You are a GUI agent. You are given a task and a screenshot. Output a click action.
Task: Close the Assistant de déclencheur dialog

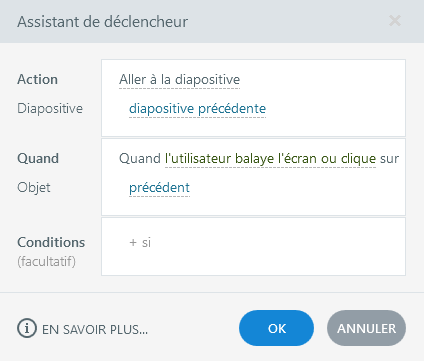[x=395, y=21]
